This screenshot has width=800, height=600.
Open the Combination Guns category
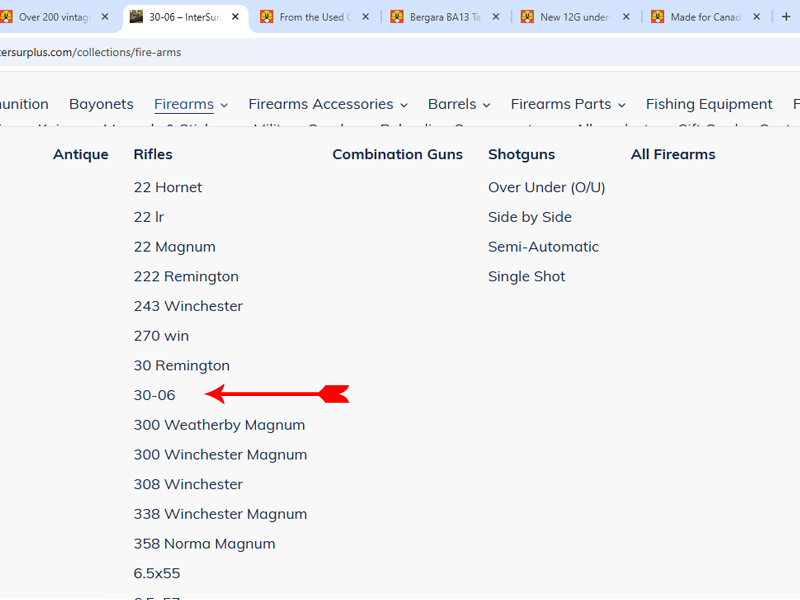397,154
